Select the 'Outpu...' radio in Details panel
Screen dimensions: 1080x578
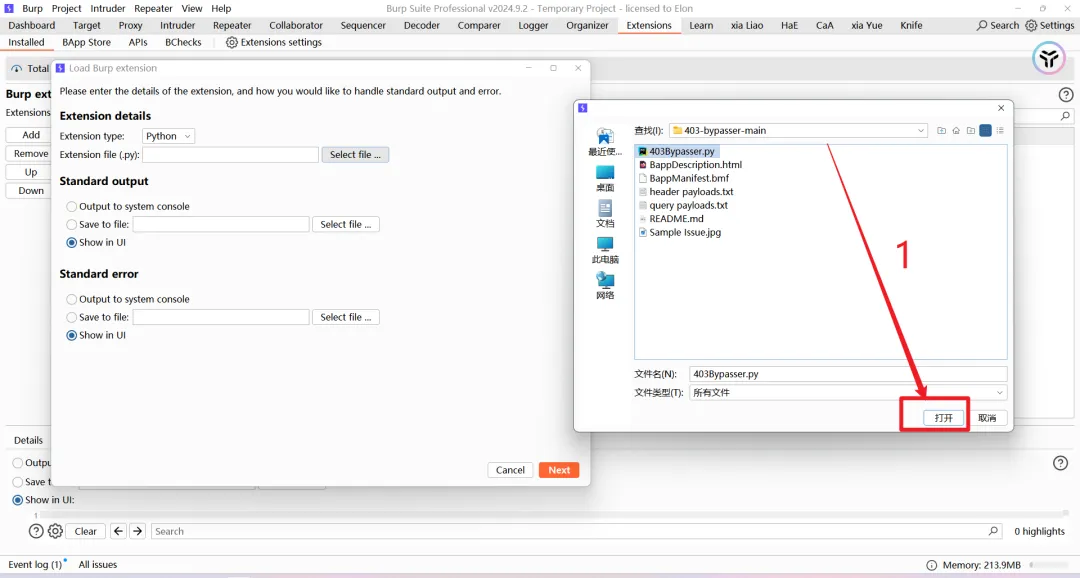[x=18, y=463]
